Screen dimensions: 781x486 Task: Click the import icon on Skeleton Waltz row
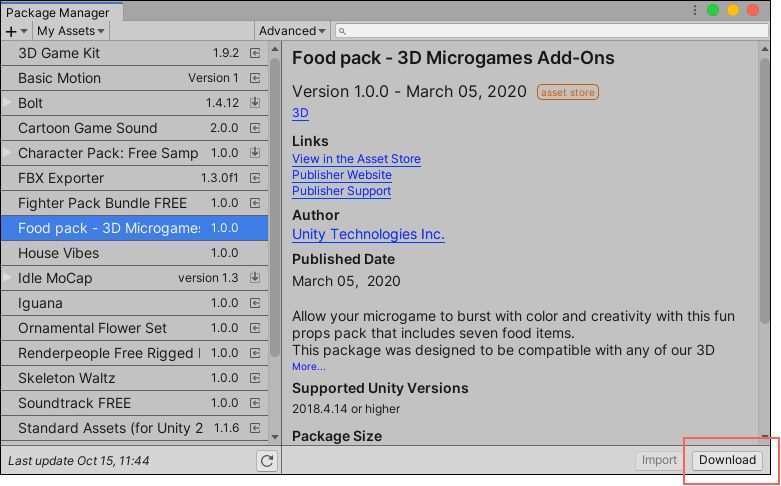point(255,378)
